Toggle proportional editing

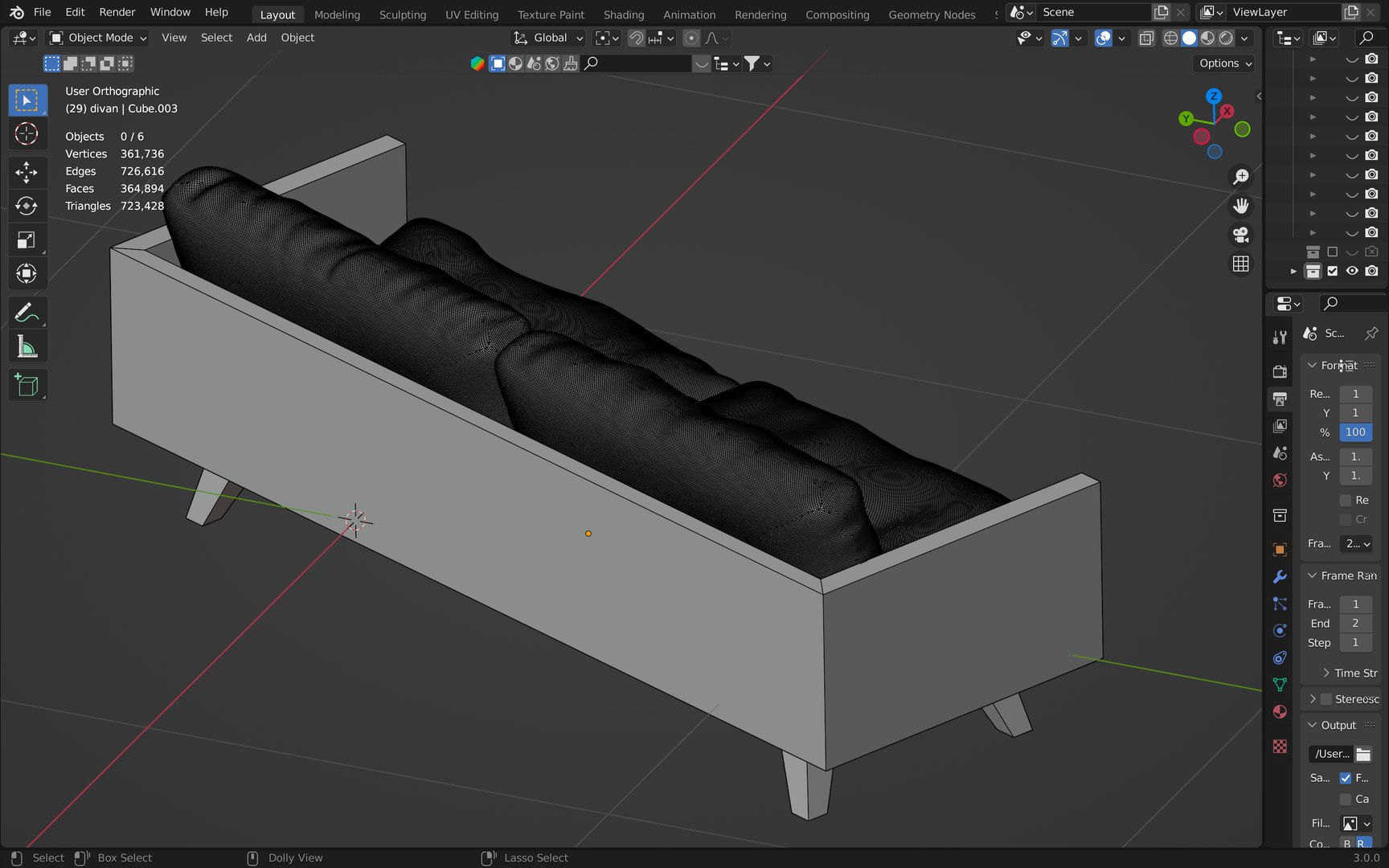point(691,38)
